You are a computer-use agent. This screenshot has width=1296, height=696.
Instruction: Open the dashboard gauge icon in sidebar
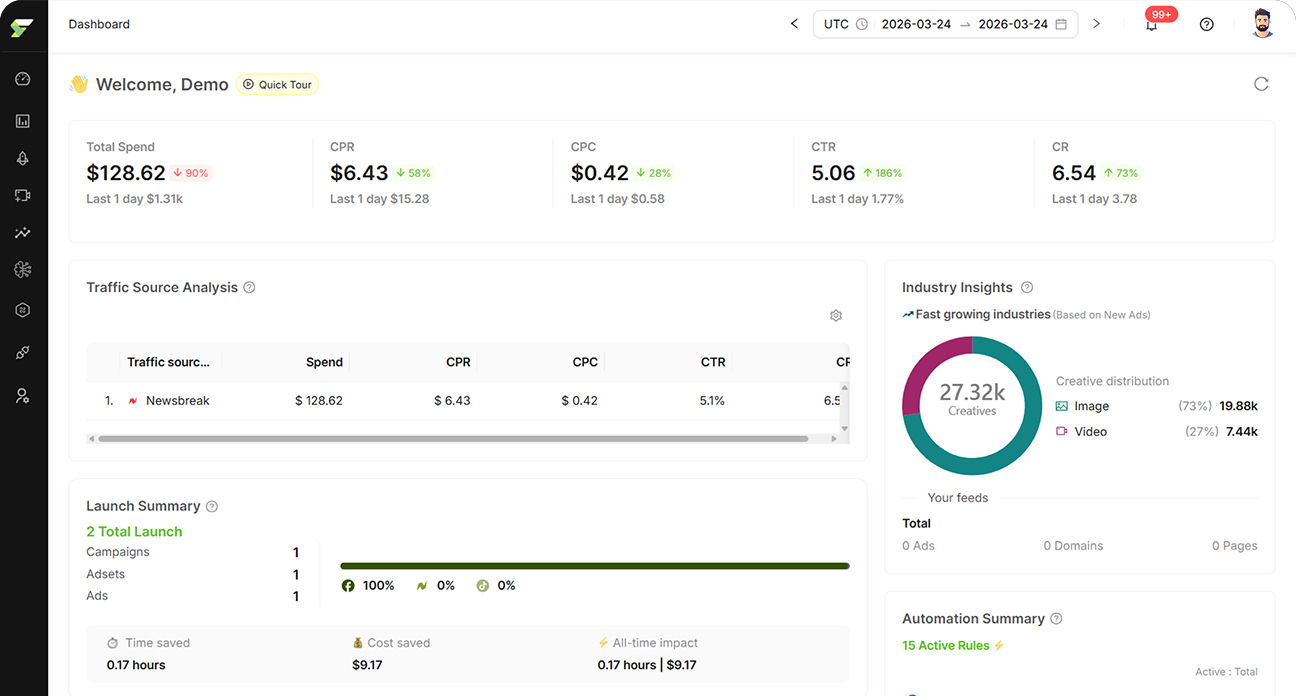(23, 79)
